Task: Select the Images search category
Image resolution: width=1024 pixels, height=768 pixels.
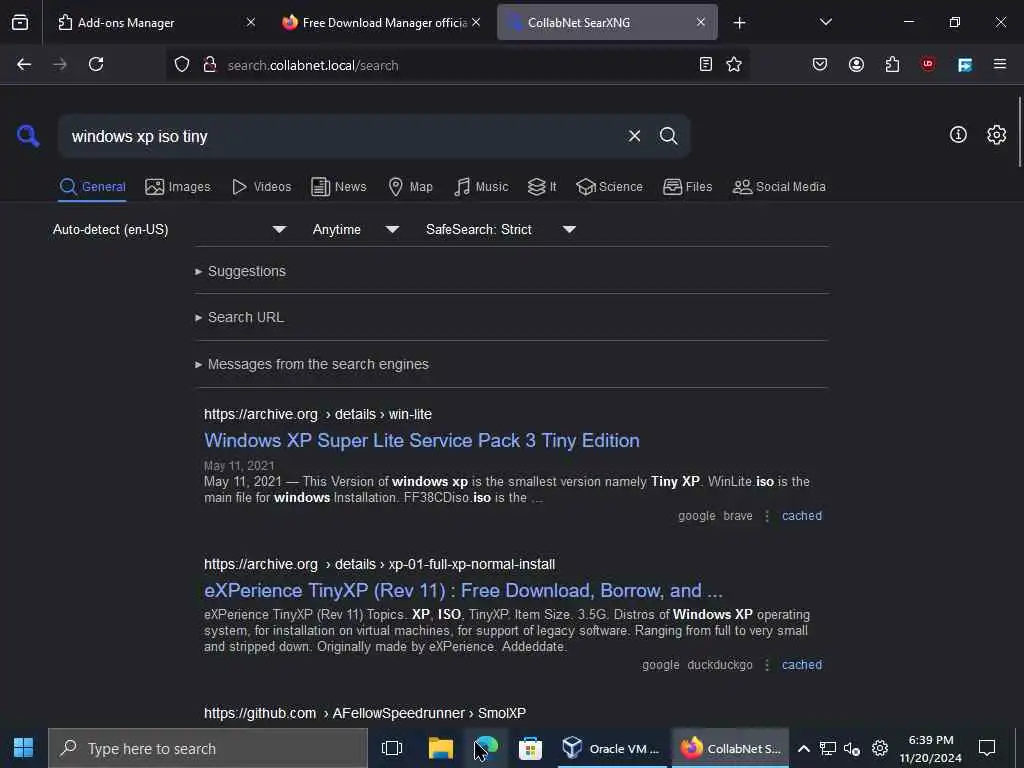Action: (x=178, y=187)
